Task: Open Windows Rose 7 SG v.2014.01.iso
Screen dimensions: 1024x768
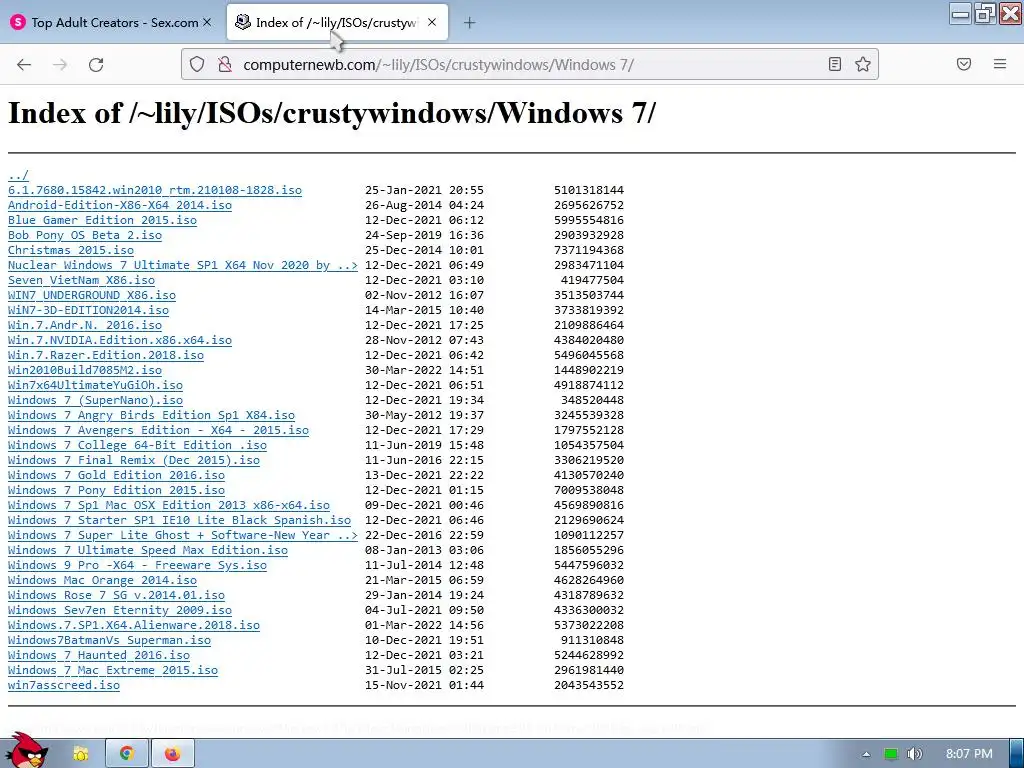Action: click(116, 596)
